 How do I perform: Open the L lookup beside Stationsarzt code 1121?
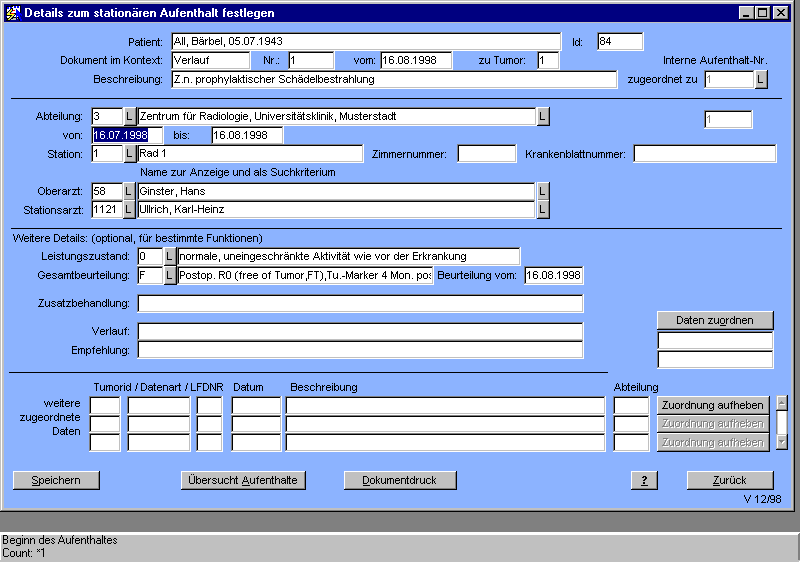pos(129,210)
